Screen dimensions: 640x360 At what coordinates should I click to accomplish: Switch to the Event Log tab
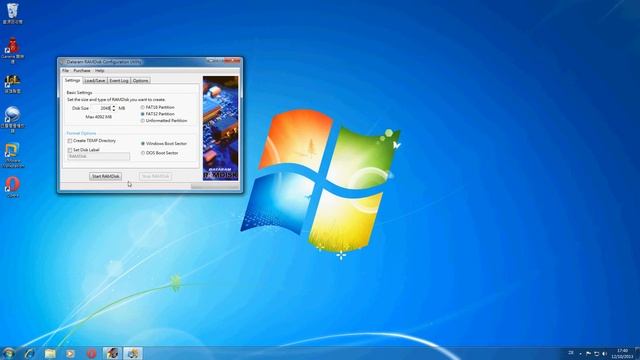click(119, 81)
